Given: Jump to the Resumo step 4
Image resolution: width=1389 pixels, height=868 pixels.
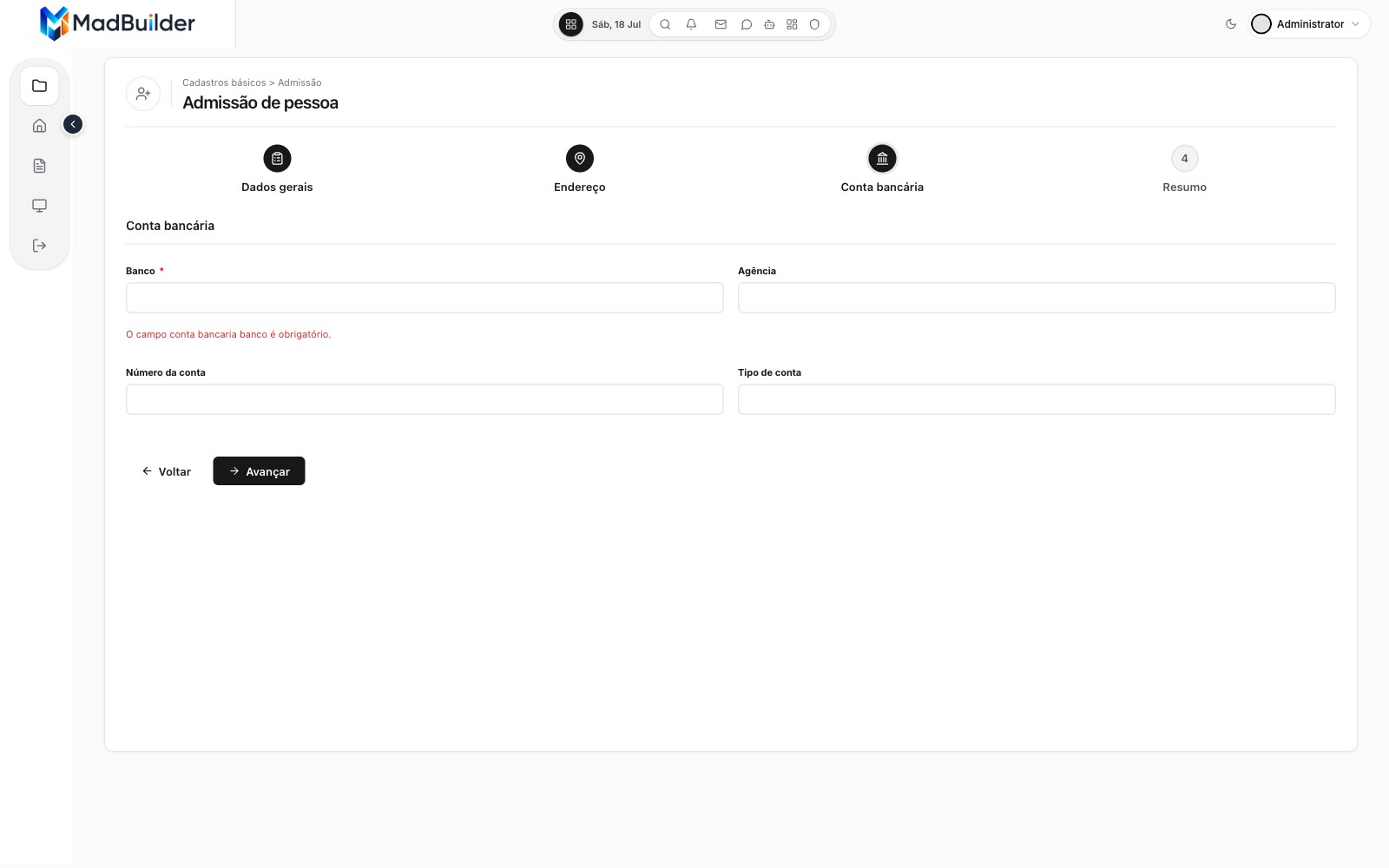Looking at the screenshot, I should pos(1184,169).
